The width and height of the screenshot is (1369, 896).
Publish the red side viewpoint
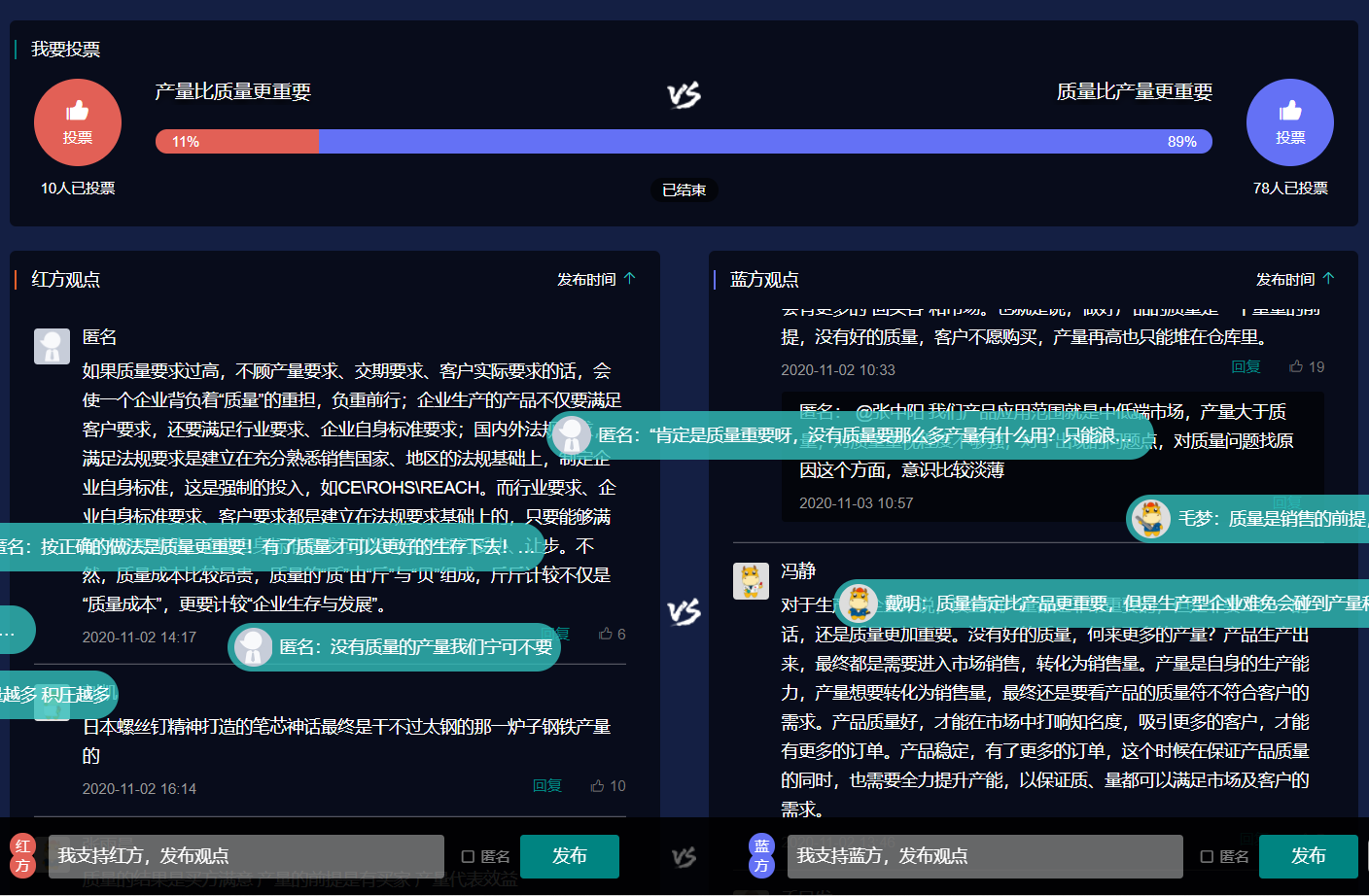tap(569, 856)
